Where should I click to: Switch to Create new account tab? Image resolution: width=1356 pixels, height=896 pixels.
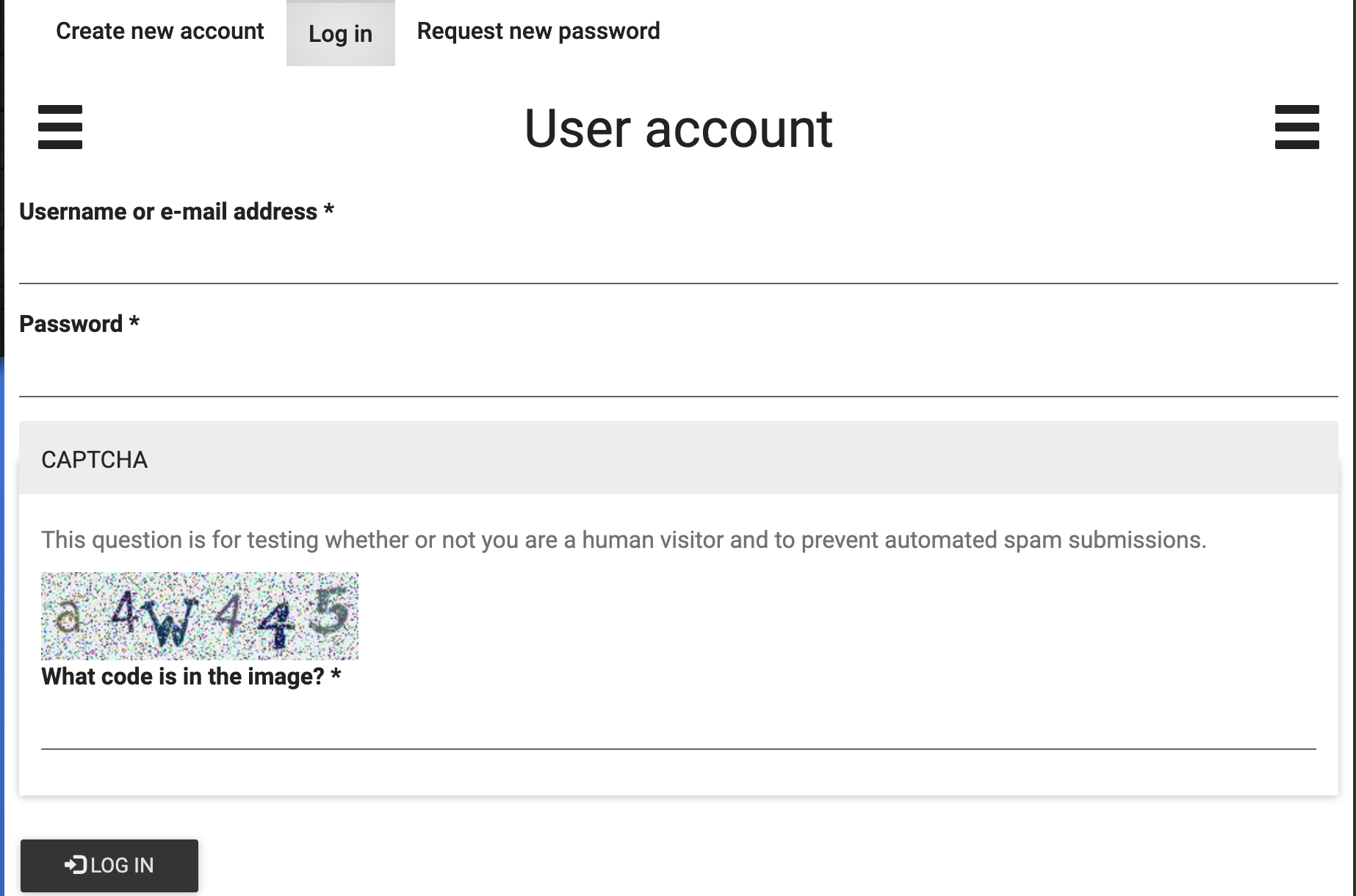click(159, 32)
